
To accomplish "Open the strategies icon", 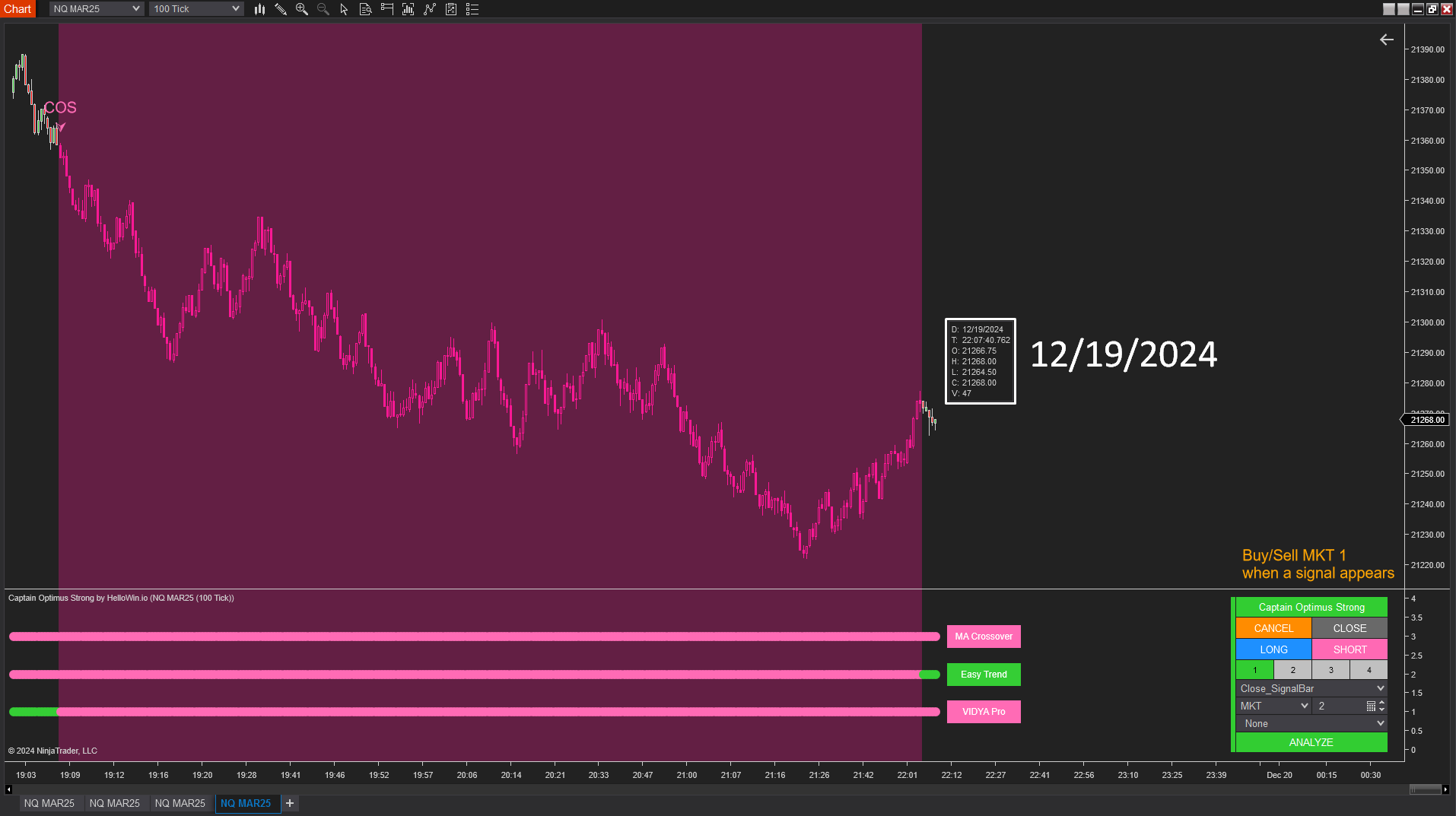I will pos(451,9).
